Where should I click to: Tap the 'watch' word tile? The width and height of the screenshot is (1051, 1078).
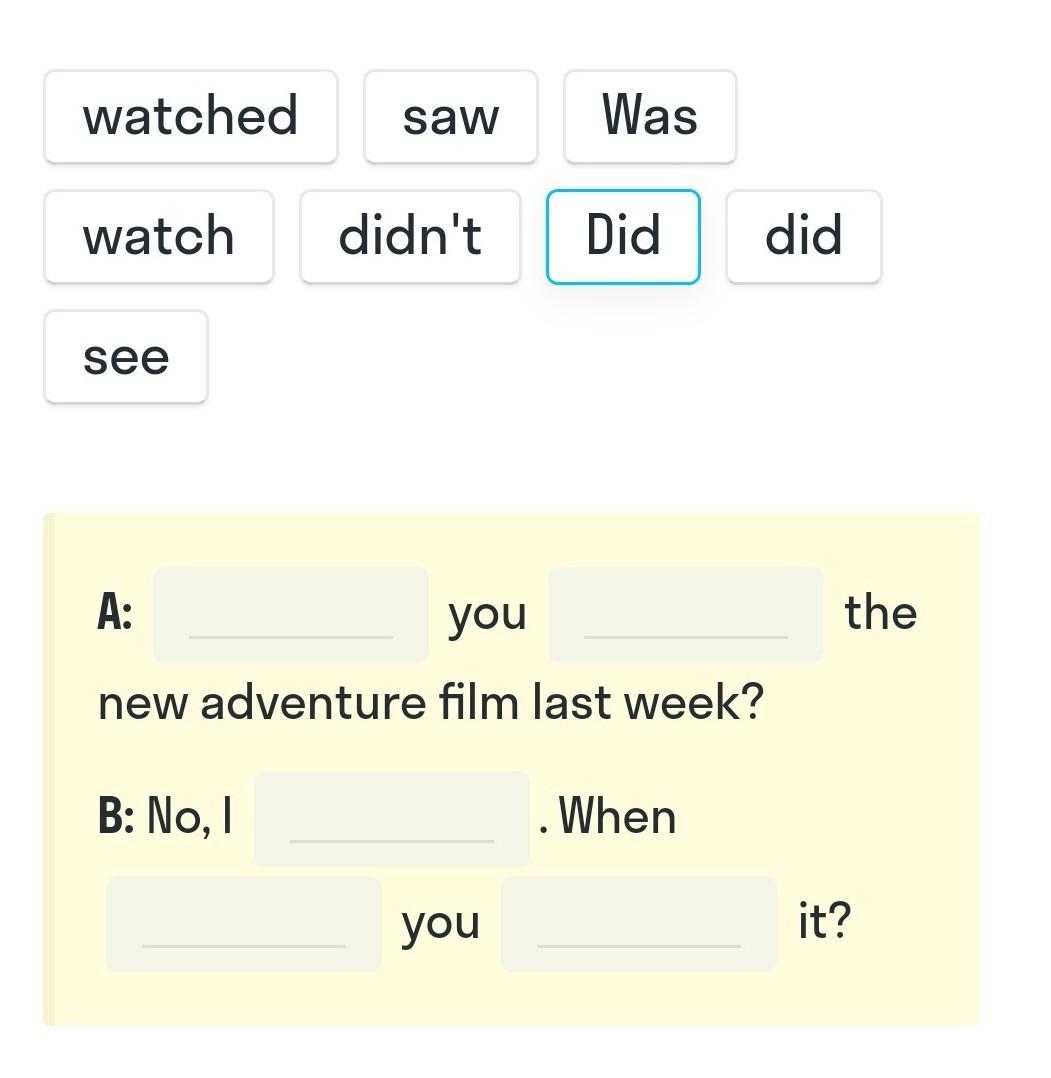(x=159, y=236)
